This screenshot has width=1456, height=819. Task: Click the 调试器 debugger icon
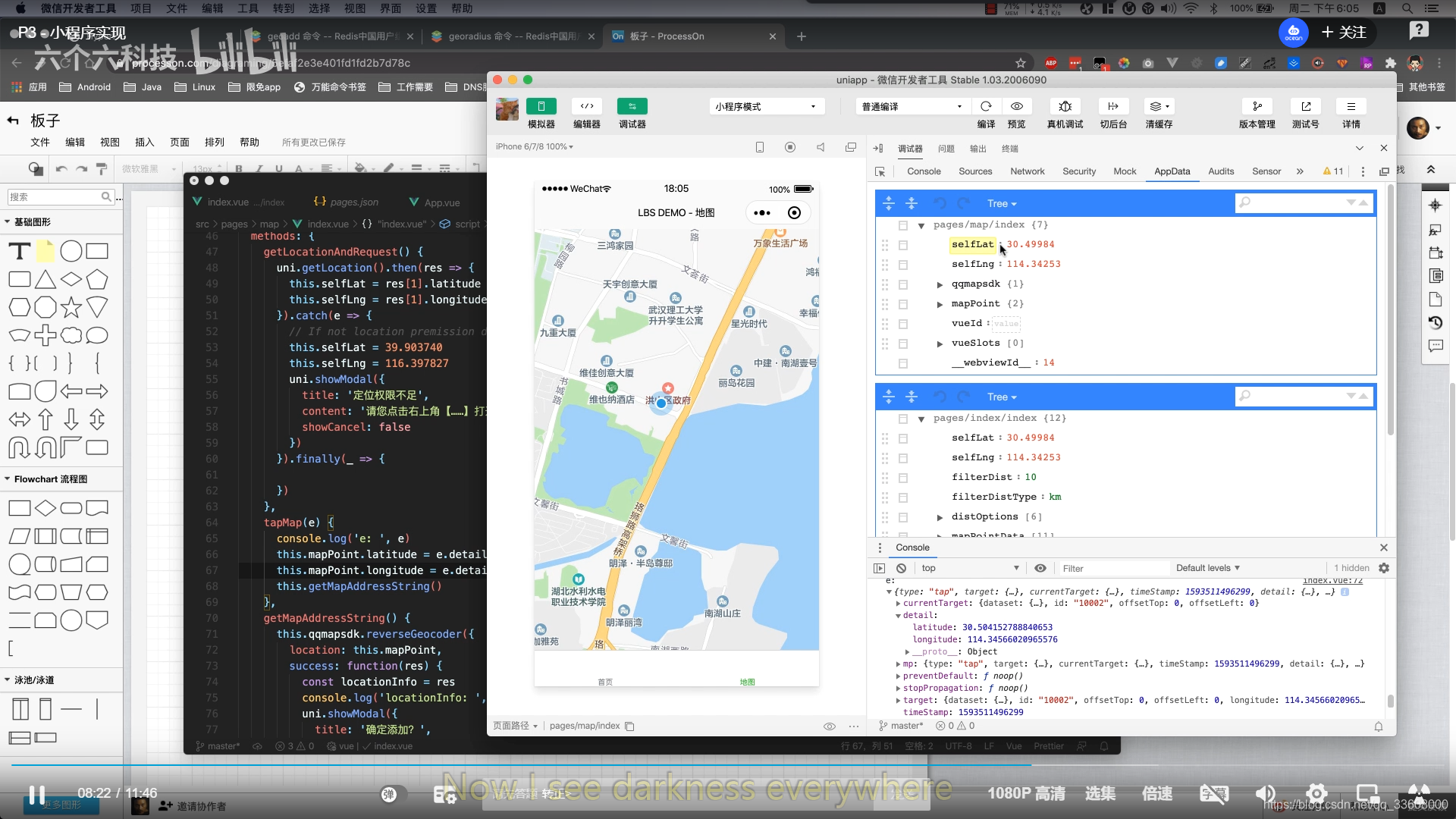632,106
